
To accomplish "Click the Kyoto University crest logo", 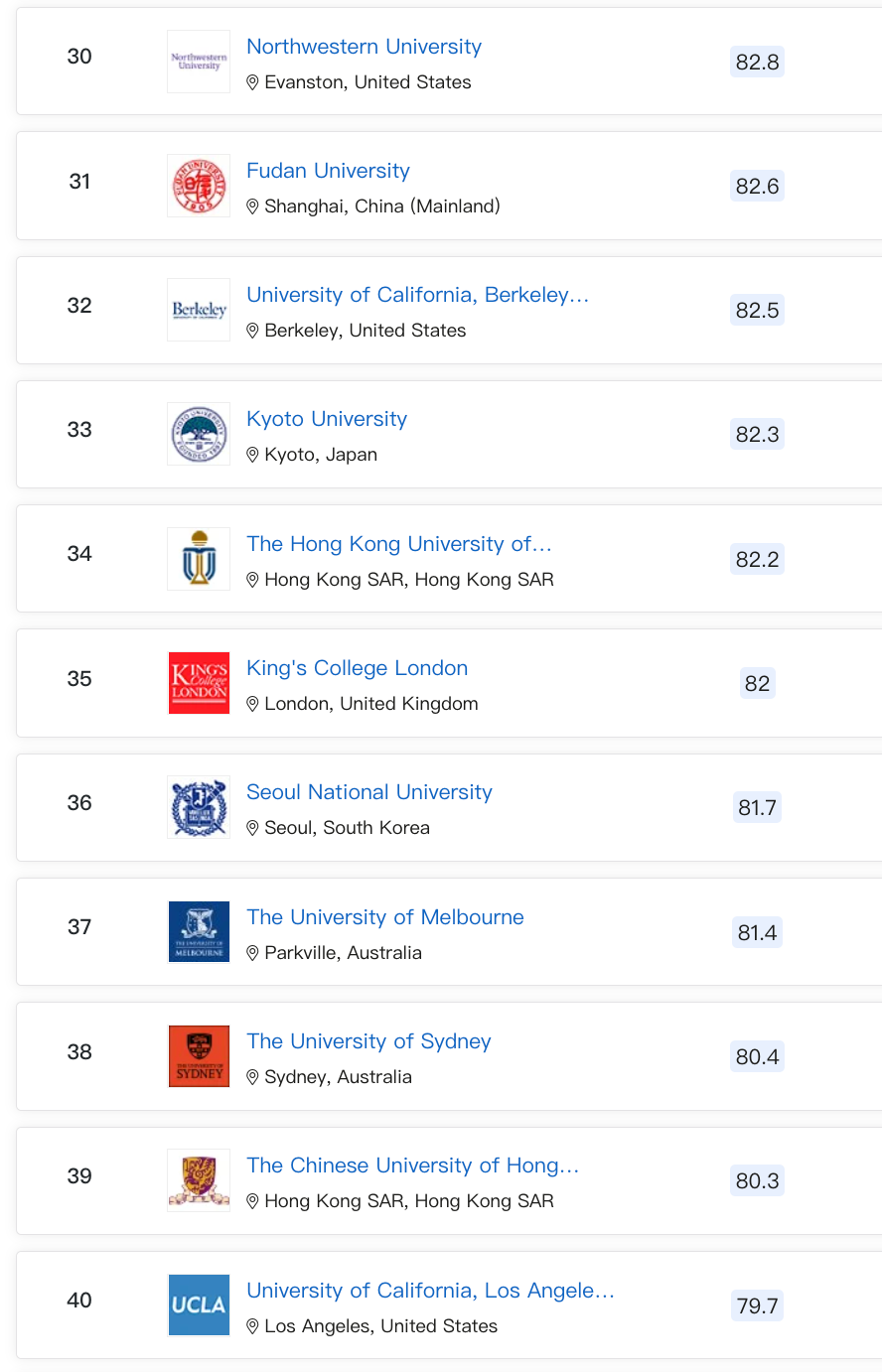I will (199, 434).
